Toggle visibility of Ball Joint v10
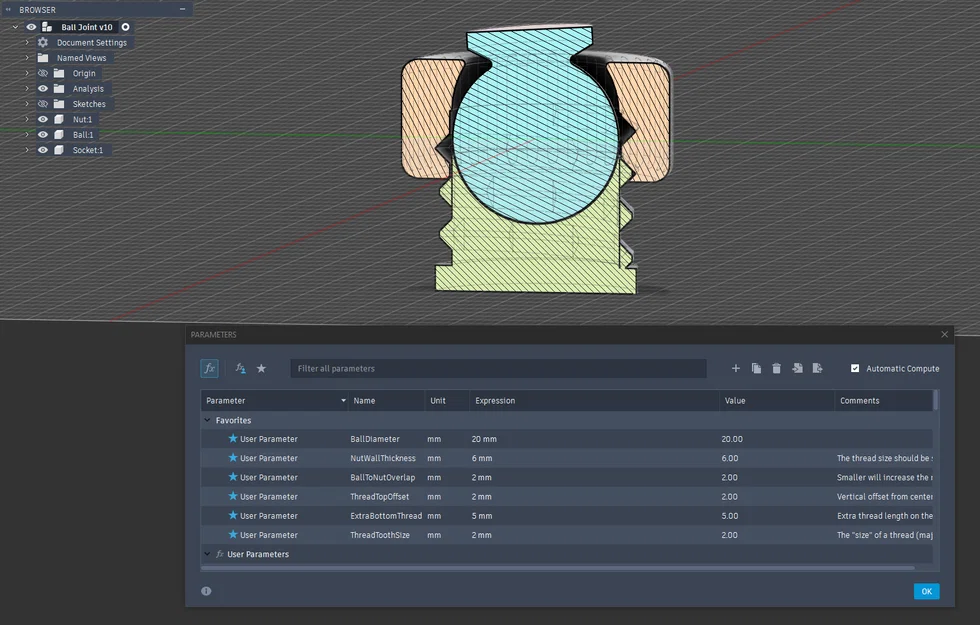Image resolution: width=980 pixels, height=625 pixels. pos(31,27)
